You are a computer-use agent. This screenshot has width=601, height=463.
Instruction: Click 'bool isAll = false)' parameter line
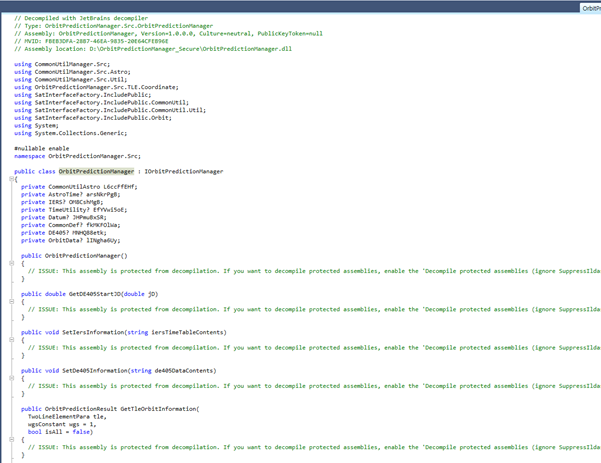[x=60, y=432]
